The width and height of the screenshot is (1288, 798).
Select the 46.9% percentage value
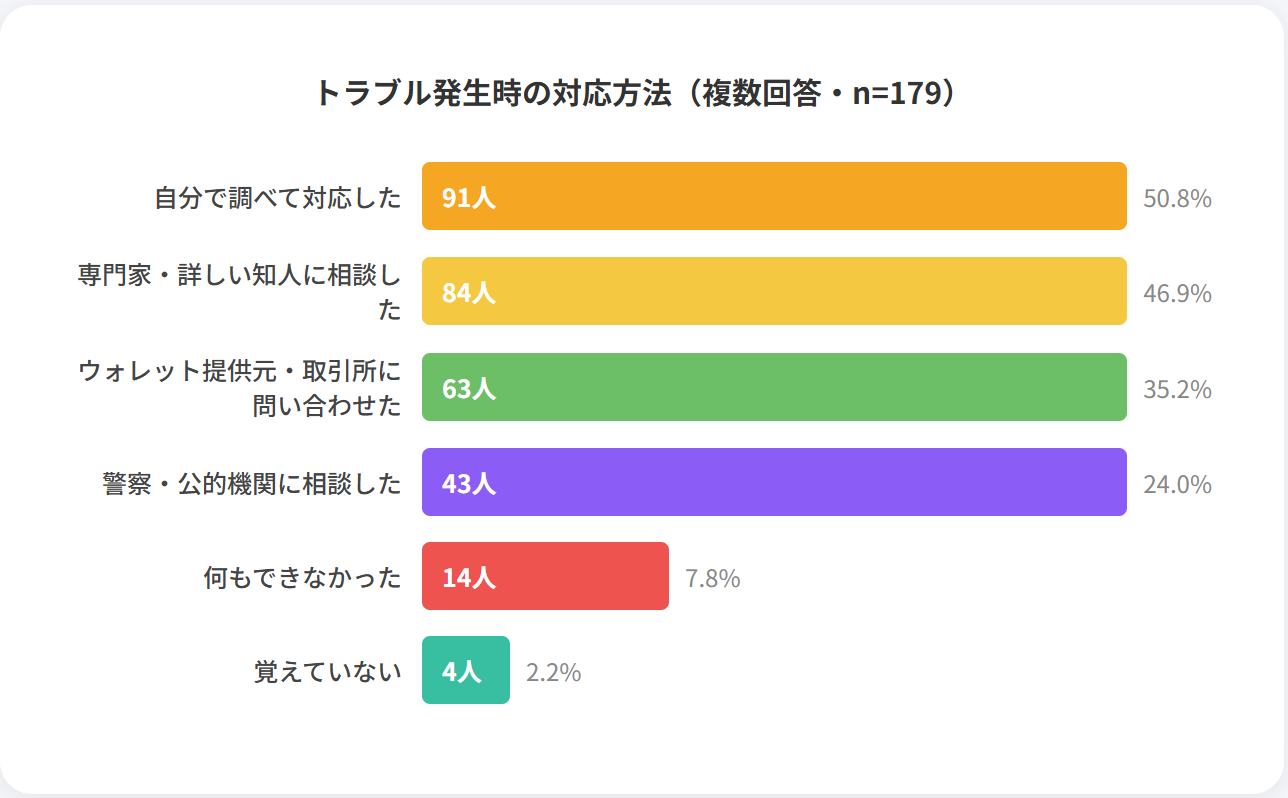(x=1177, y=293)
